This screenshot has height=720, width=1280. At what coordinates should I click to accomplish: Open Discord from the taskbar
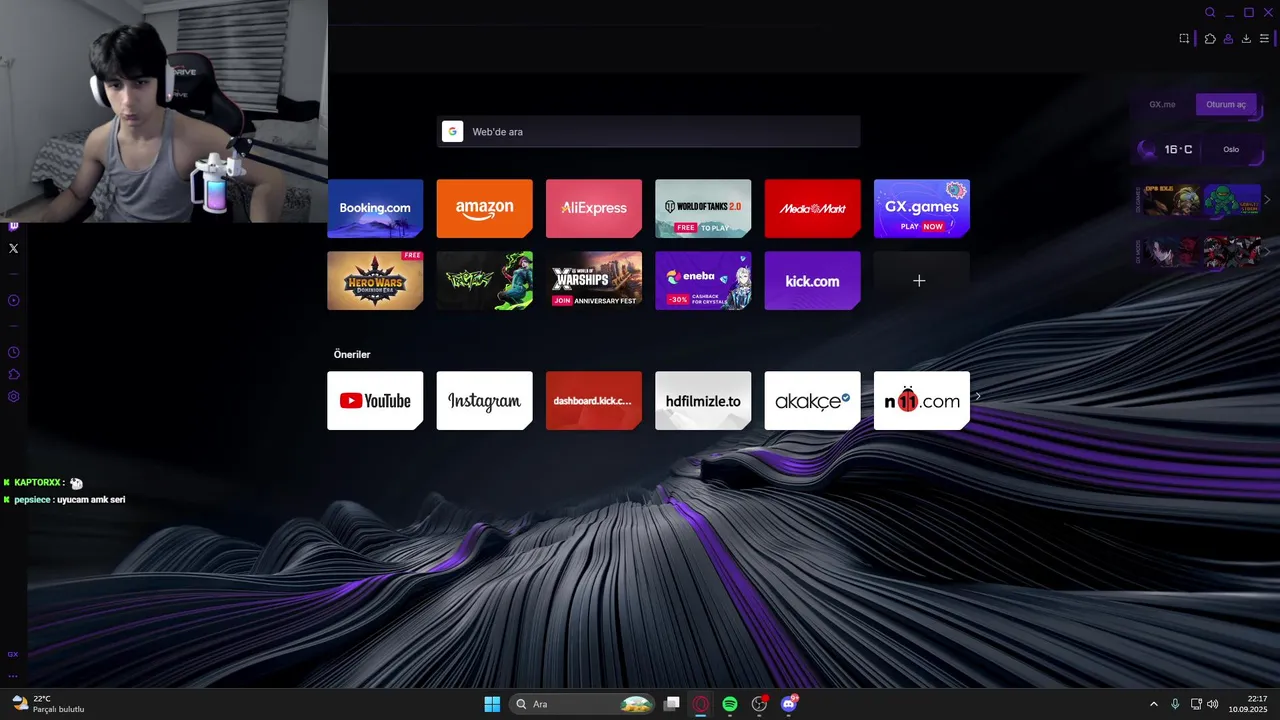pos(789,704)
